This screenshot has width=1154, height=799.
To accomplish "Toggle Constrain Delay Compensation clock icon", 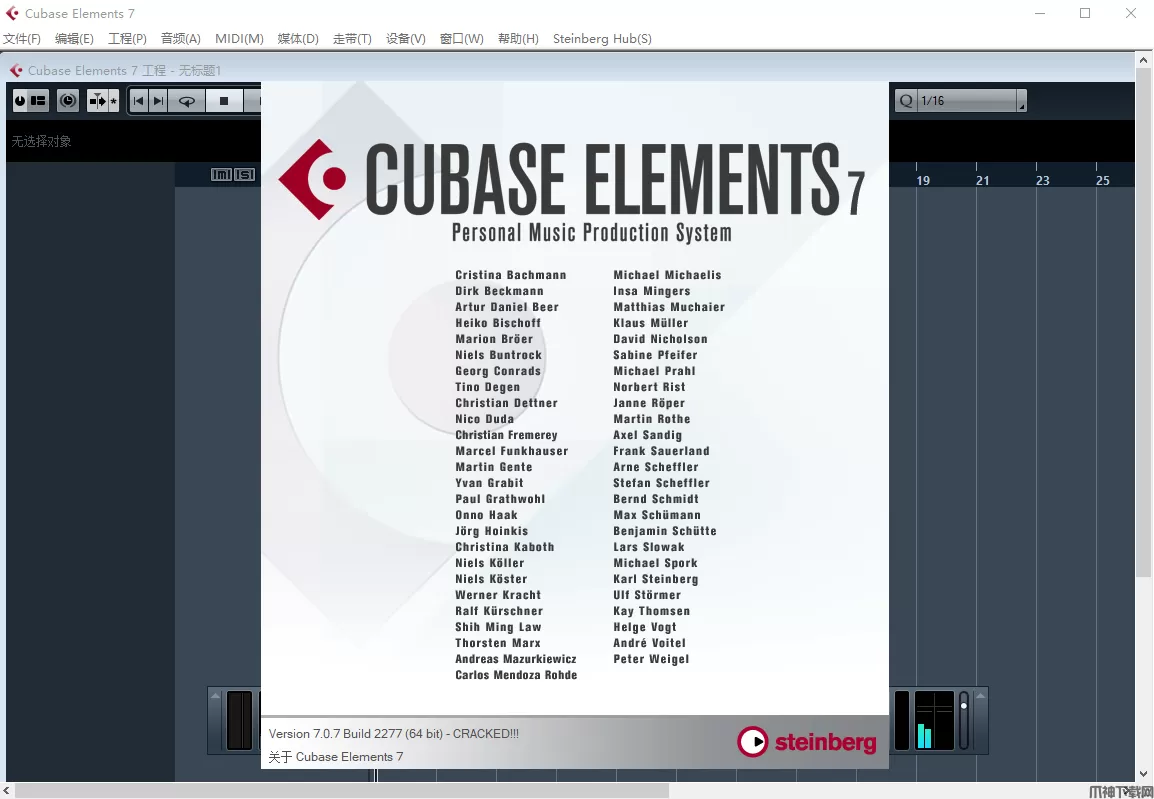I will (68, 100).
